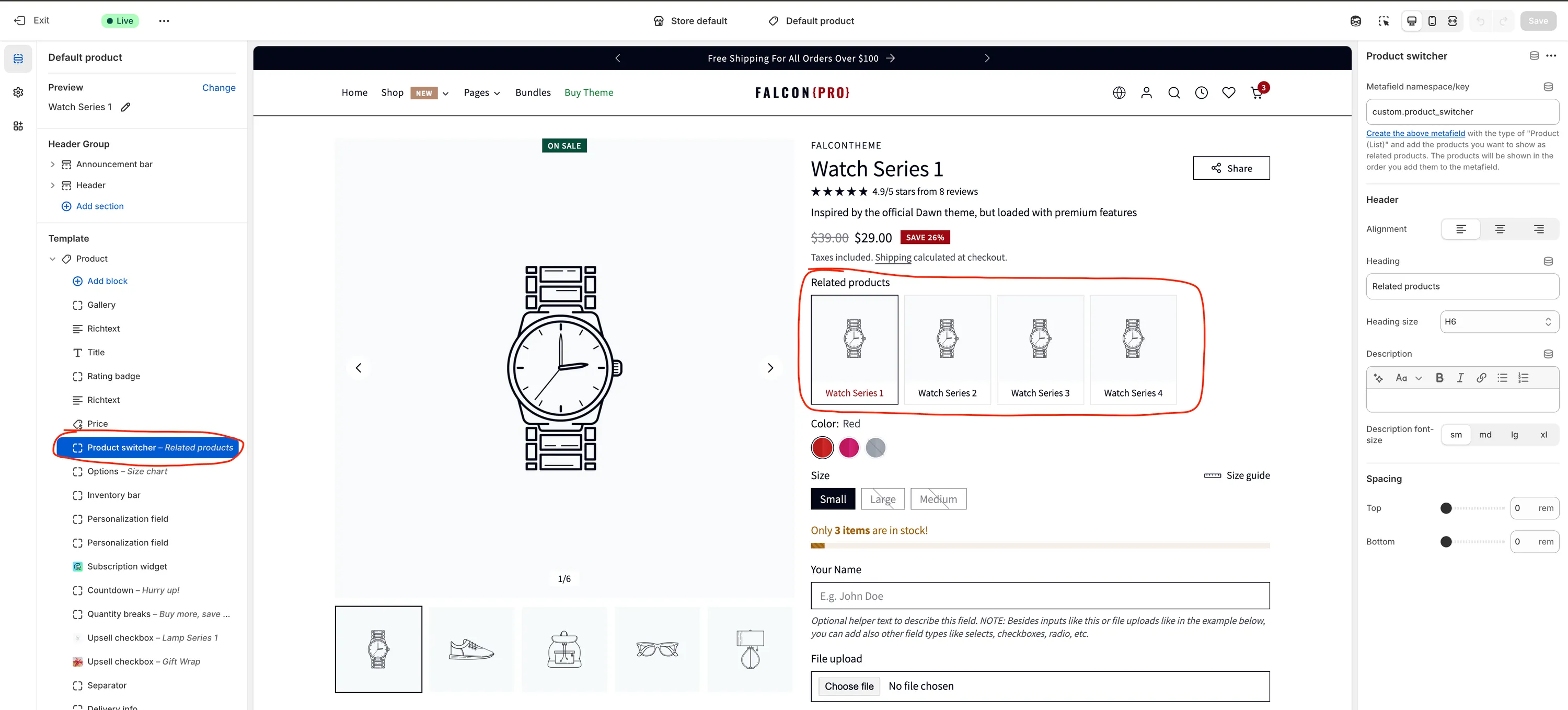Screen dimensions: 1568x710
Task: Select Gallery block in template tree
Action: (x=101, y=305)
